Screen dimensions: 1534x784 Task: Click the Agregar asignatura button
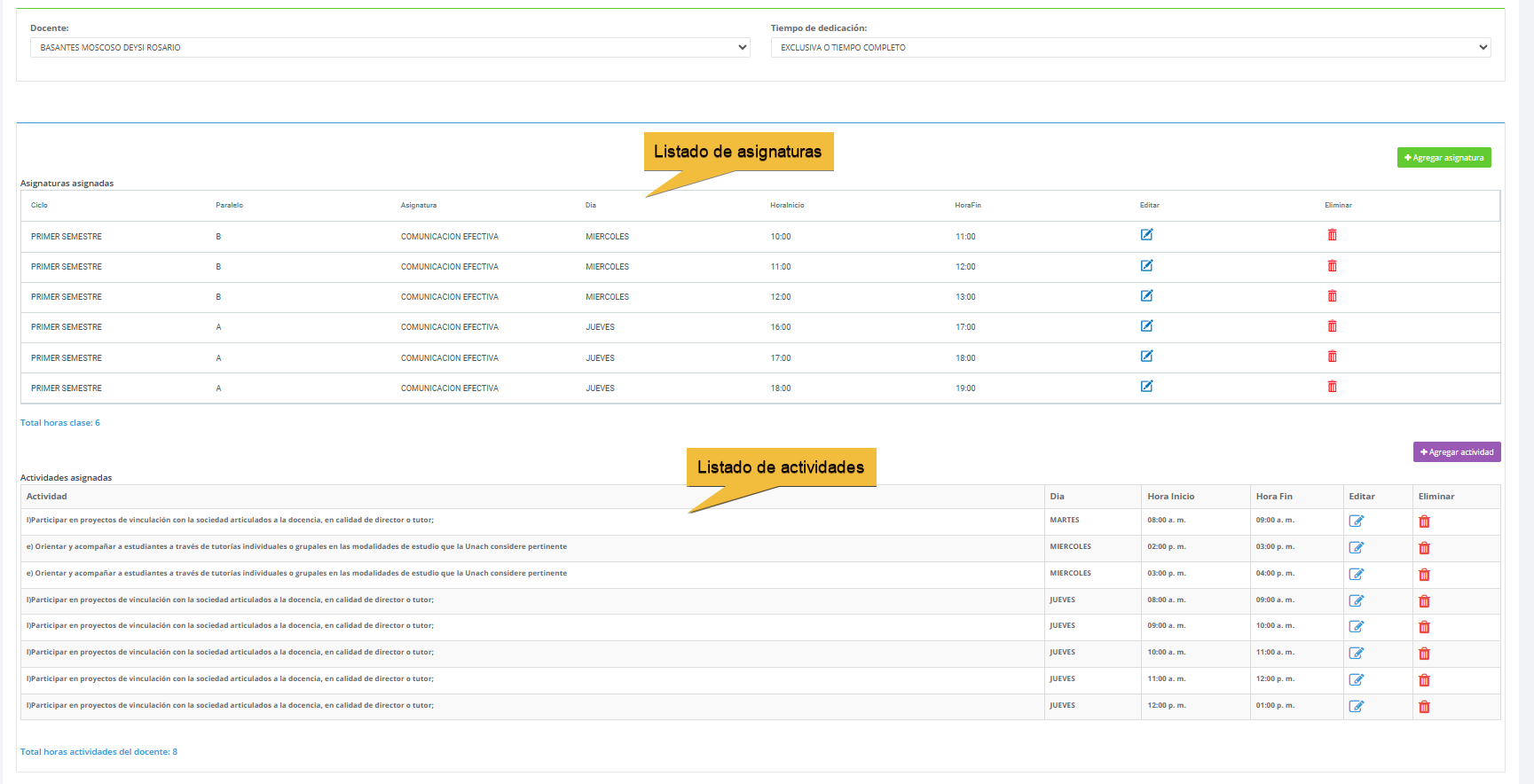1444,158
